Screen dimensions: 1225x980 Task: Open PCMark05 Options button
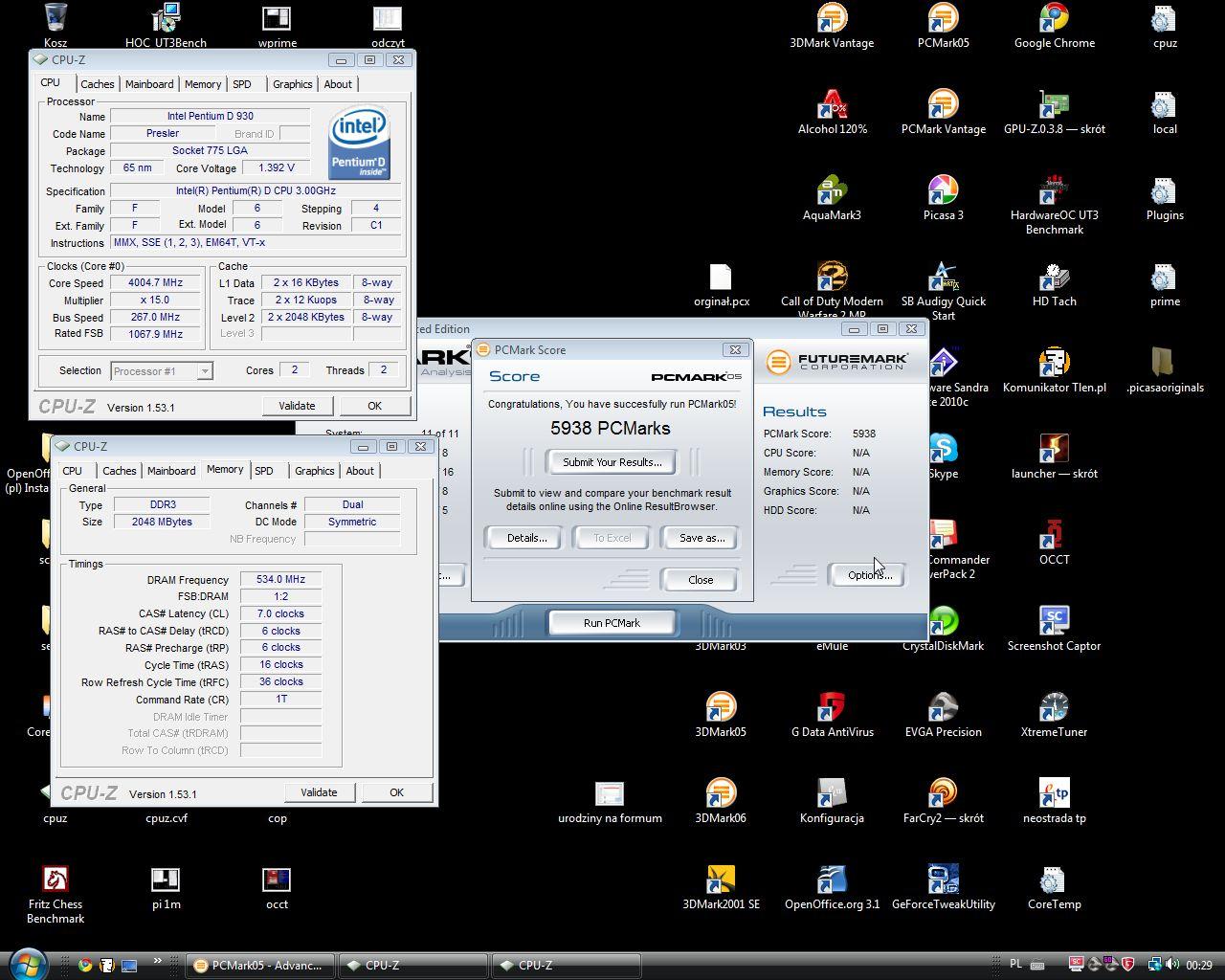[x=869, y=575]
